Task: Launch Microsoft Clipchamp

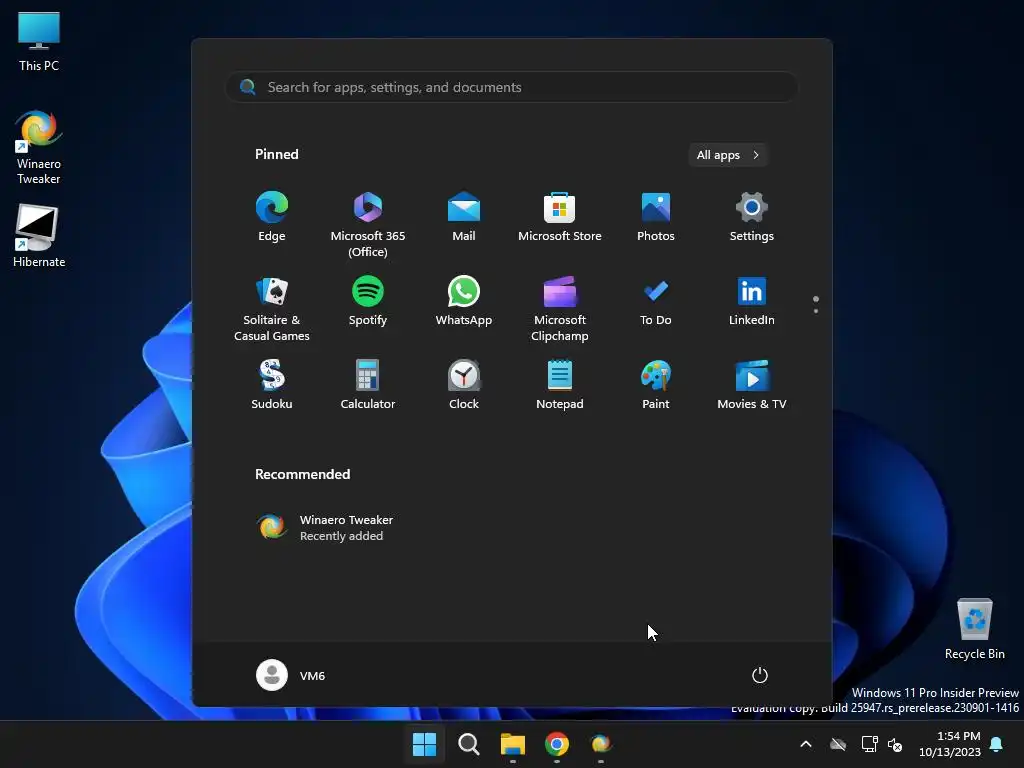Action: (x=560, y=309)
